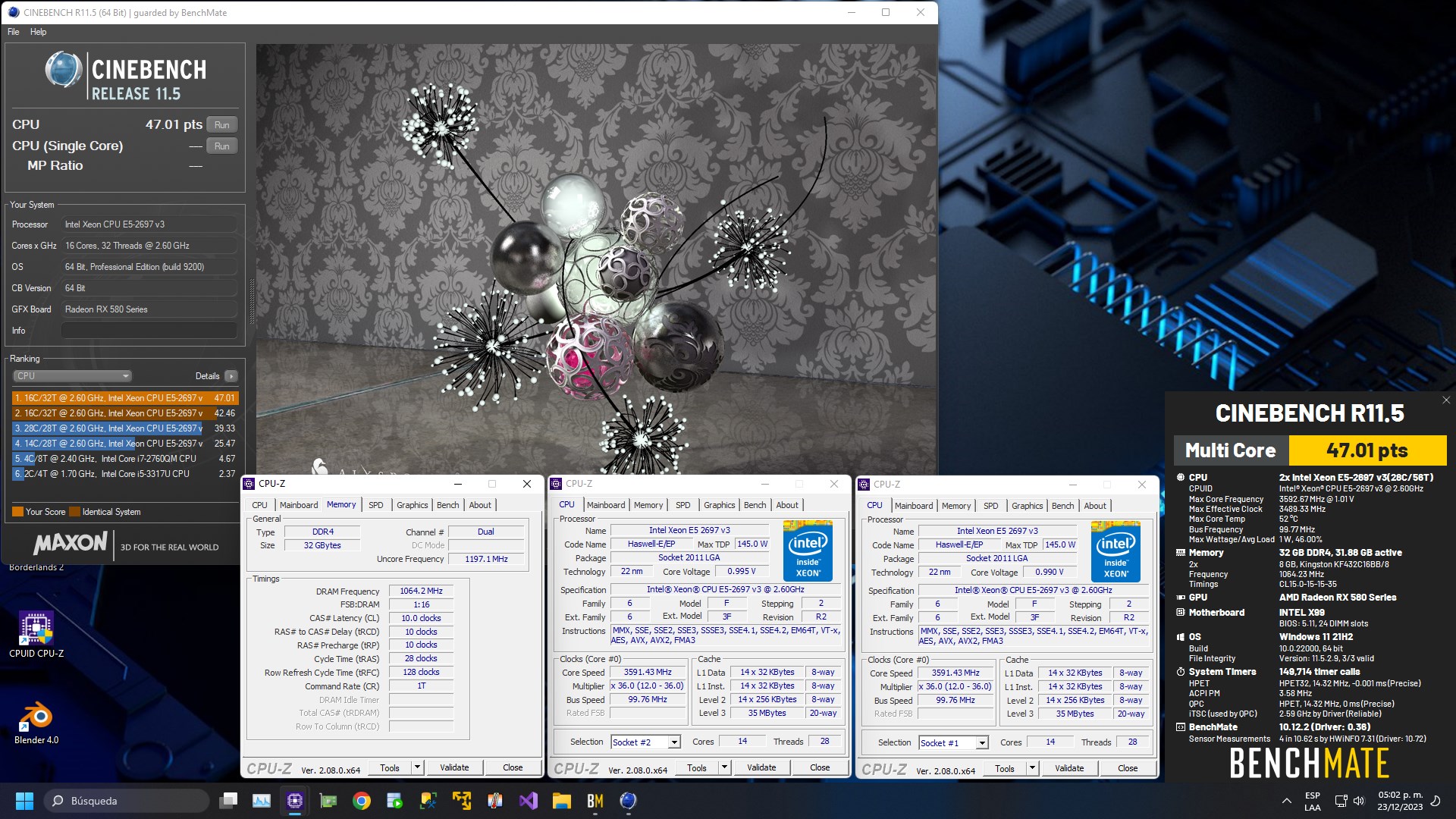Run the Cinebench CPU multi-core test
This screenshot has height=819, width=1456.
click(222, 125)
